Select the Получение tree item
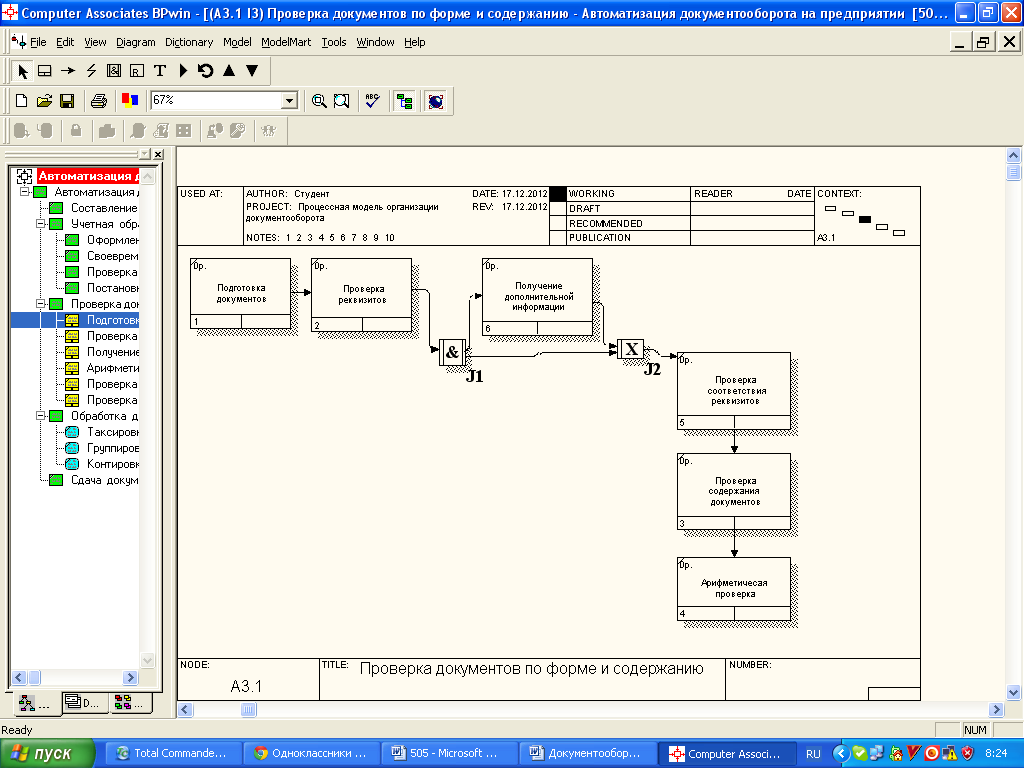 (112, 352)
